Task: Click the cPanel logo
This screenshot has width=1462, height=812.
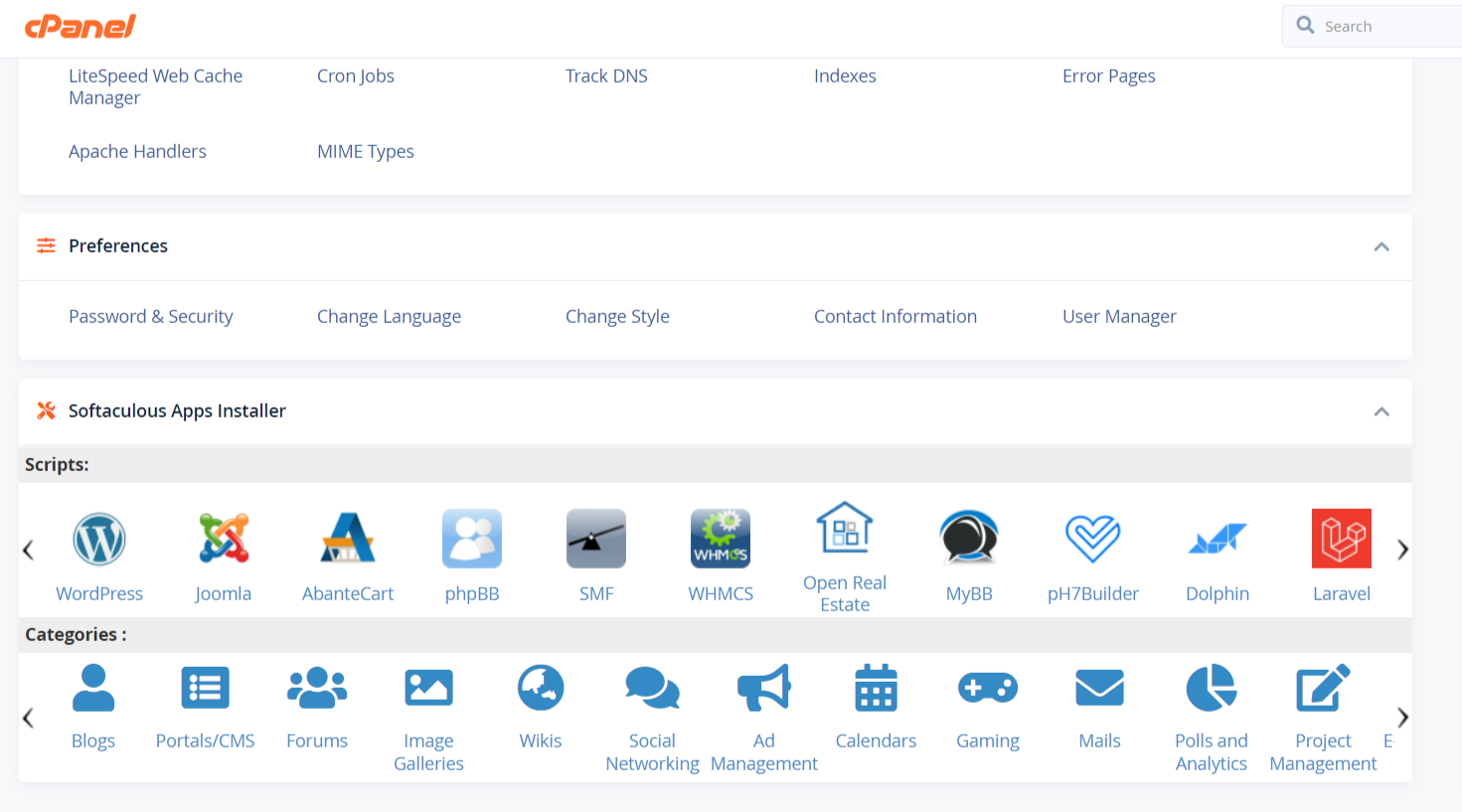Action: pyautogui.click(x=81, y=27)
